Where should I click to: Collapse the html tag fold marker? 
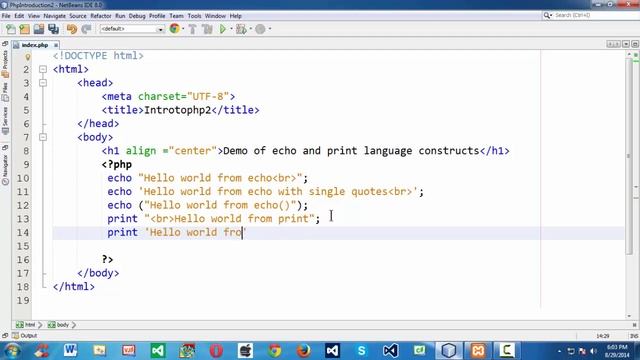[43, 69]
